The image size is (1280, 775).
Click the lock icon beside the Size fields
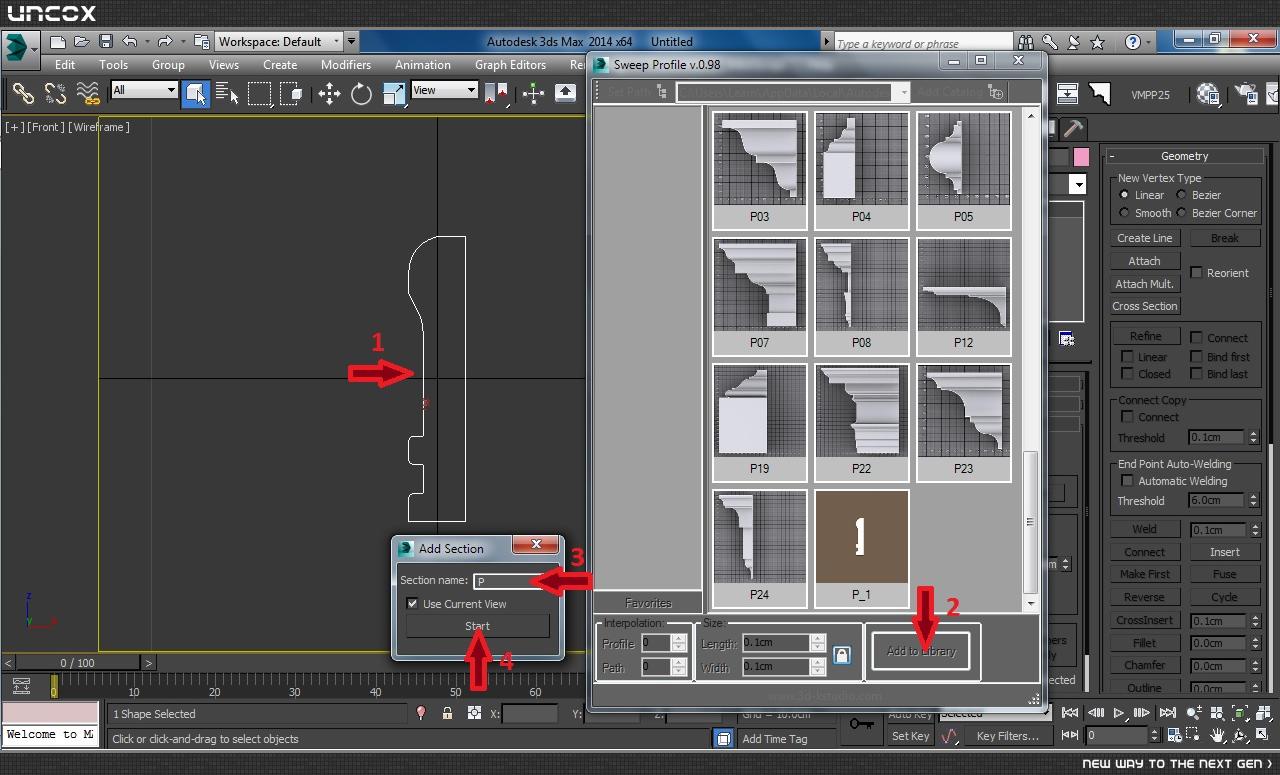click(842, 655)
